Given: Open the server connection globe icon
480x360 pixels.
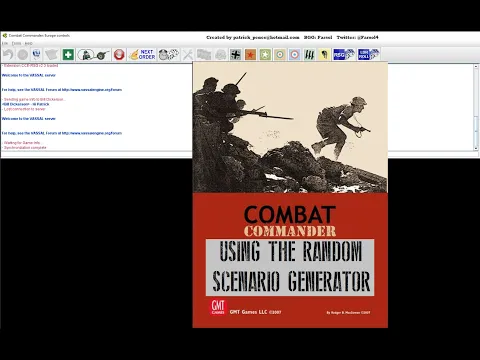Looking at the screenshot, I should [x=37, y=54].
